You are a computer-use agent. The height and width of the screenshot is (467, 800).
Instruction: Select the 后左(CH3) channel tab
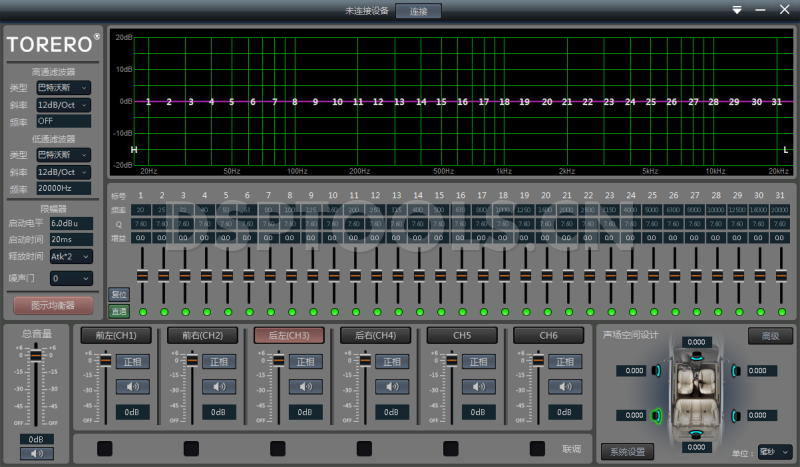(x=288, y=335)
